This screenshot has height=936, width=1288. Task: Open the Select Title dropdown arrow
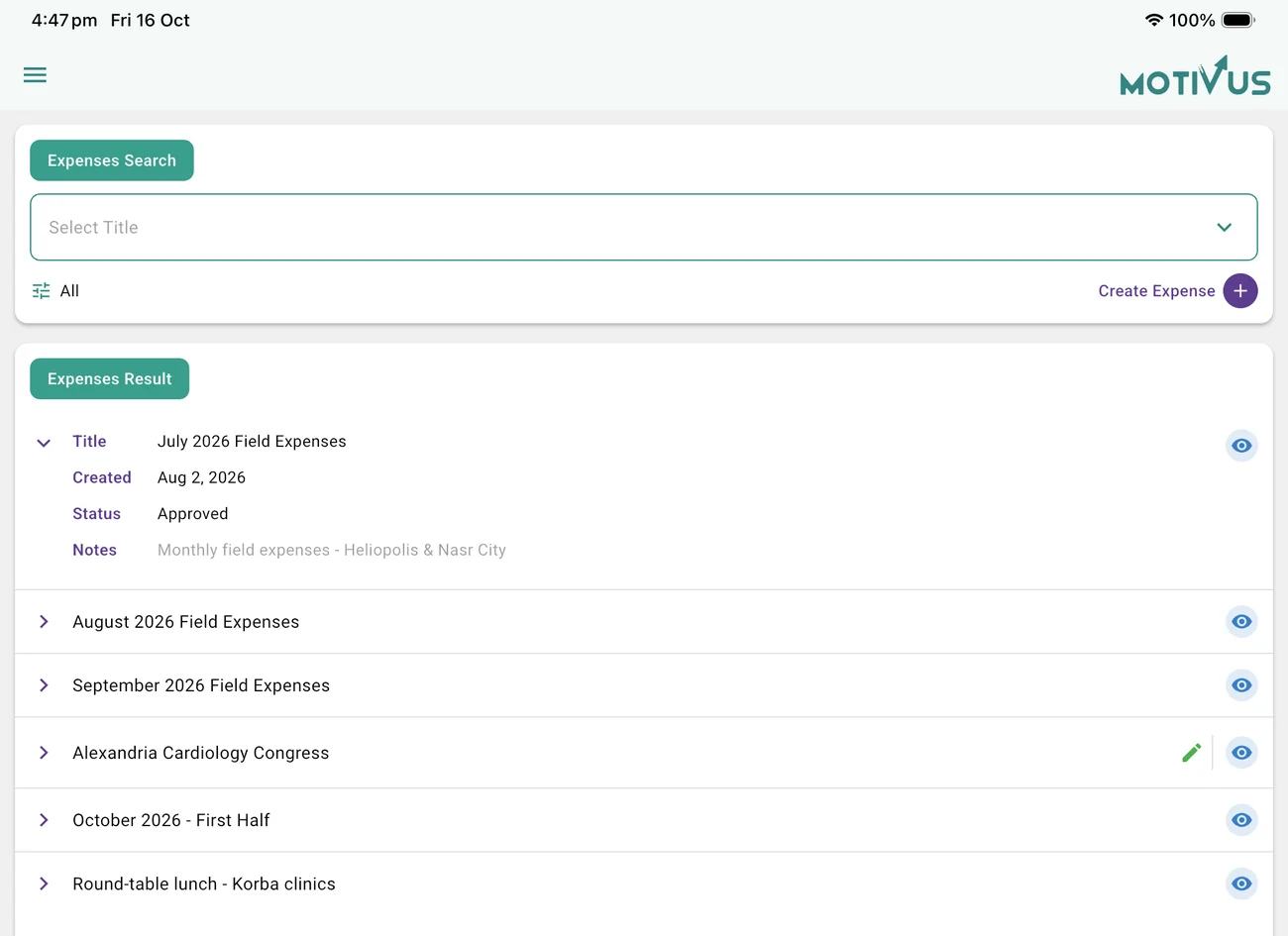point(1225,228)
